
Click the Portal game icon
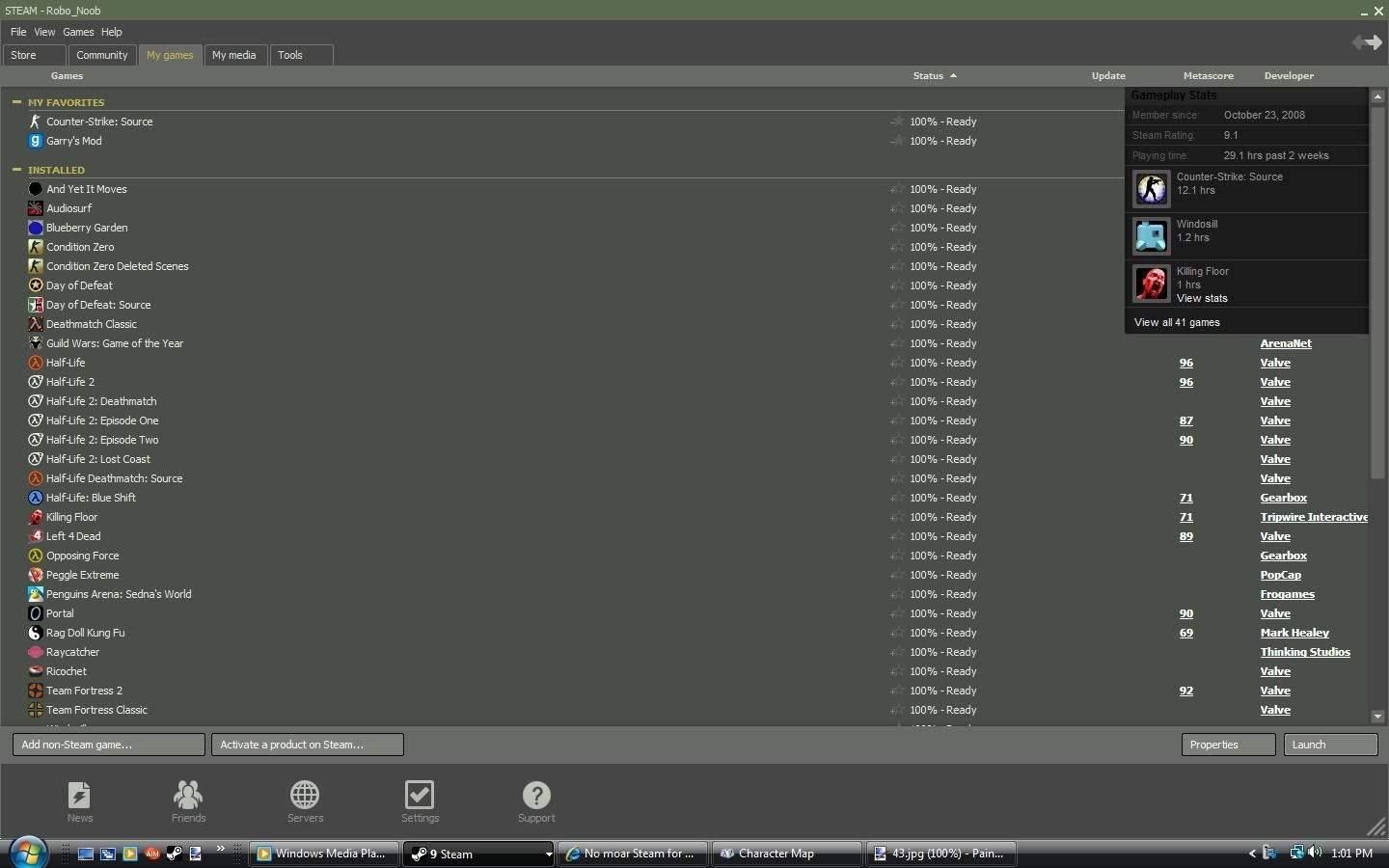pyautogui.click(x=36, y=613)
